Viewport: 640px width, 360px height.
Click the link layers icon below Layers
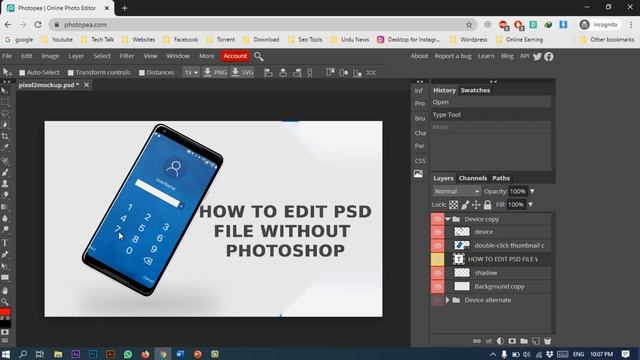(476, 341)
